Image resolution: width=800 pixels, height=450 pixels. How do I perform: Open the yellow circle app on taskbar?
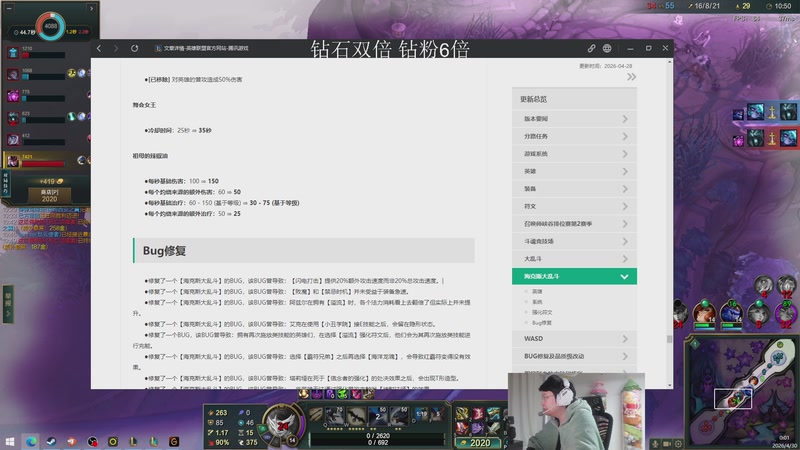[113, 441]
